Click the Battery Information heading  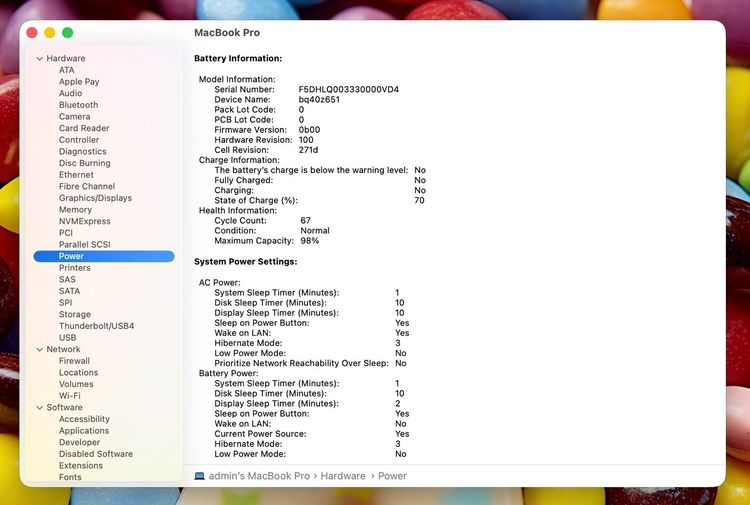point(238,58)
